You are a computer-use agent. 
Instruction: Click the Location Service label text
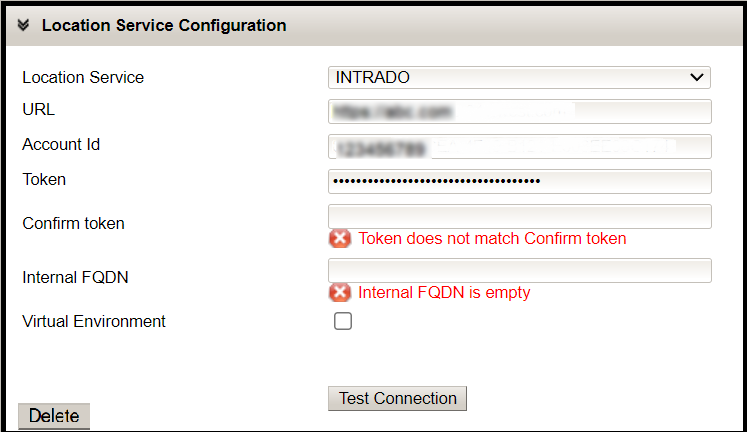[x=83, y=77]
